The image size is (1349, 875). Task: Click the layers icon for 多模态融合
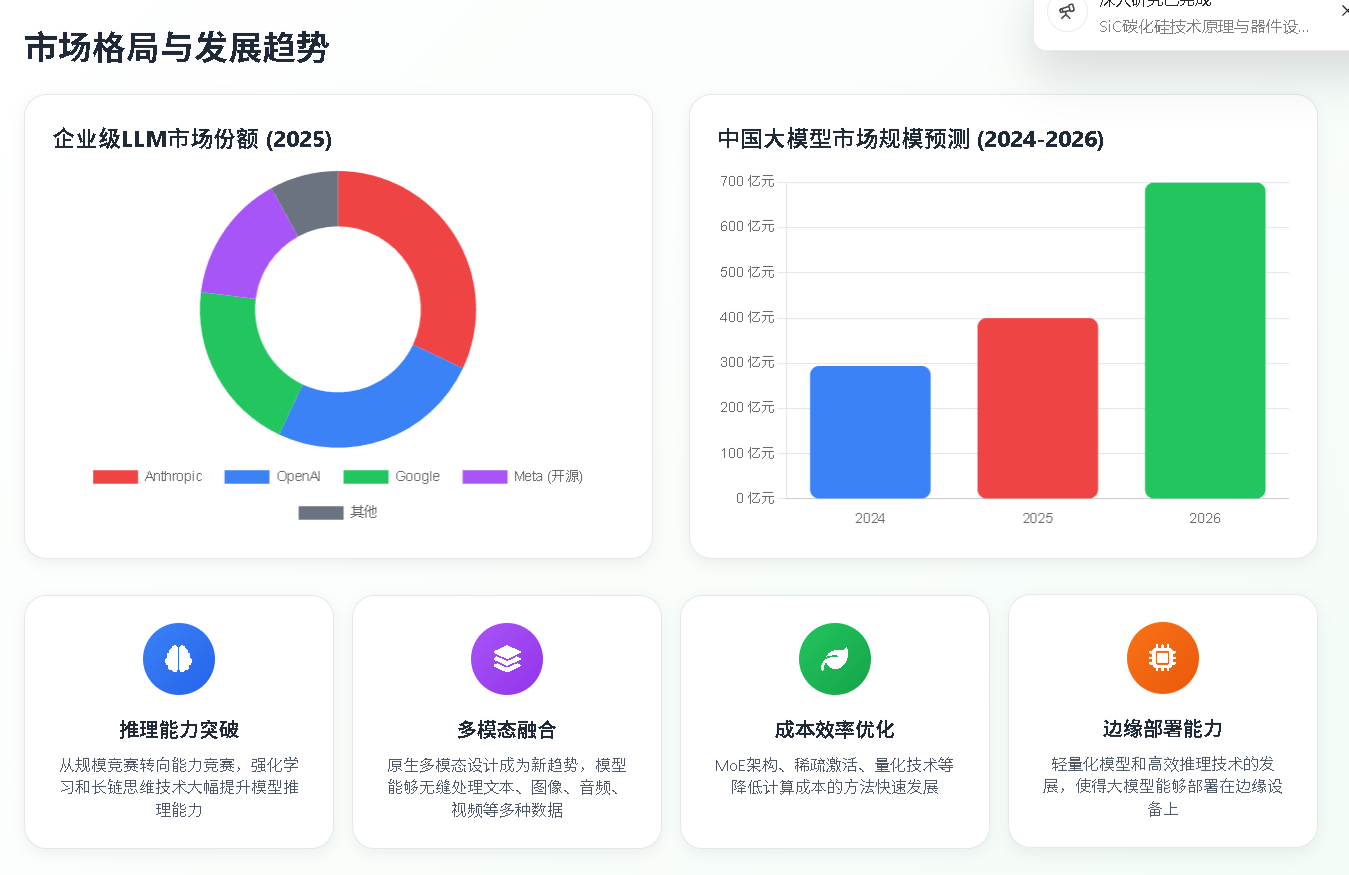tap(507, 658)
